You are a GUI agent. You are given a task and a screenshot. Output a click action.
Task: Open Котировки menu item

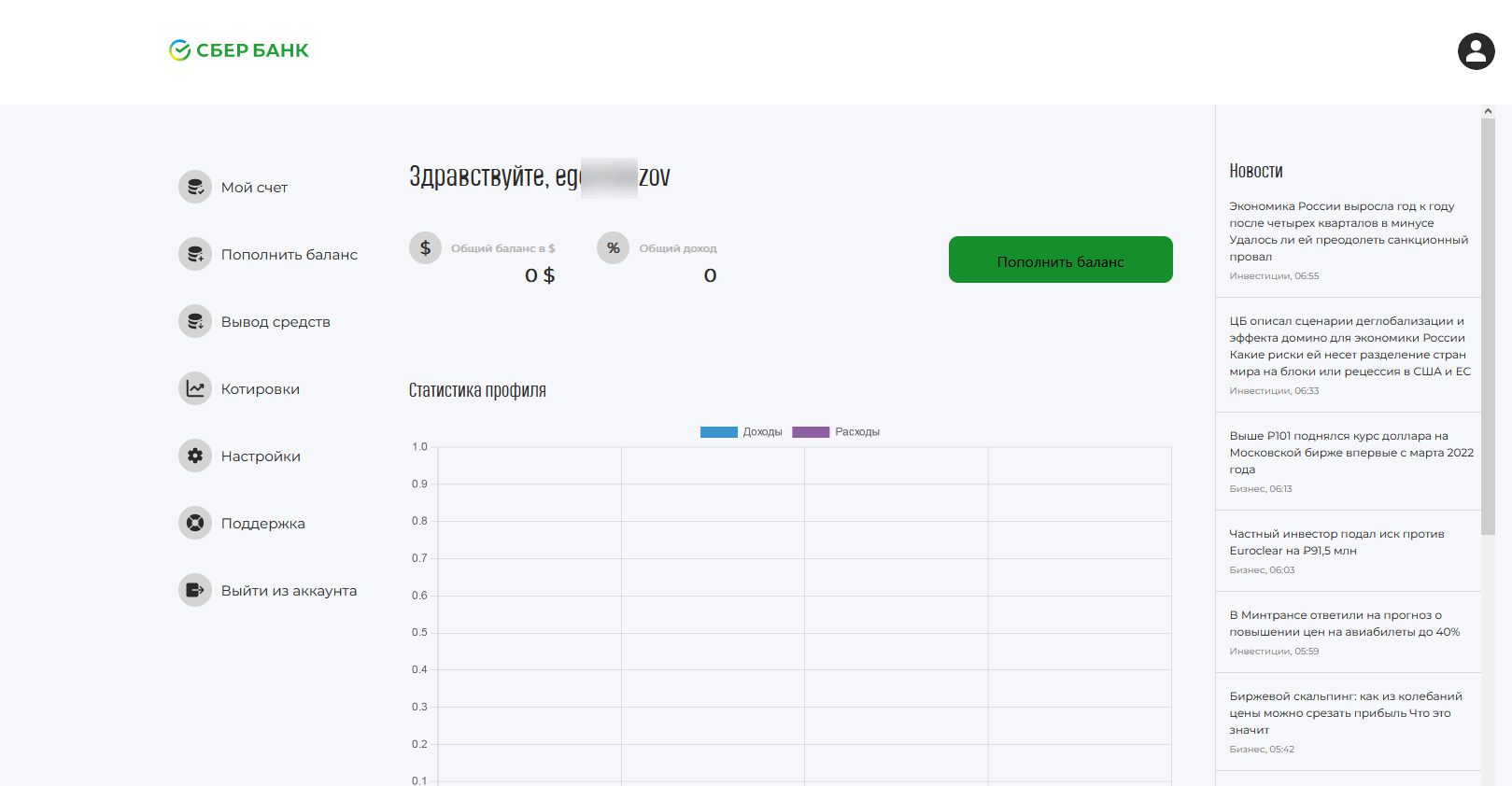pos(261,389)
